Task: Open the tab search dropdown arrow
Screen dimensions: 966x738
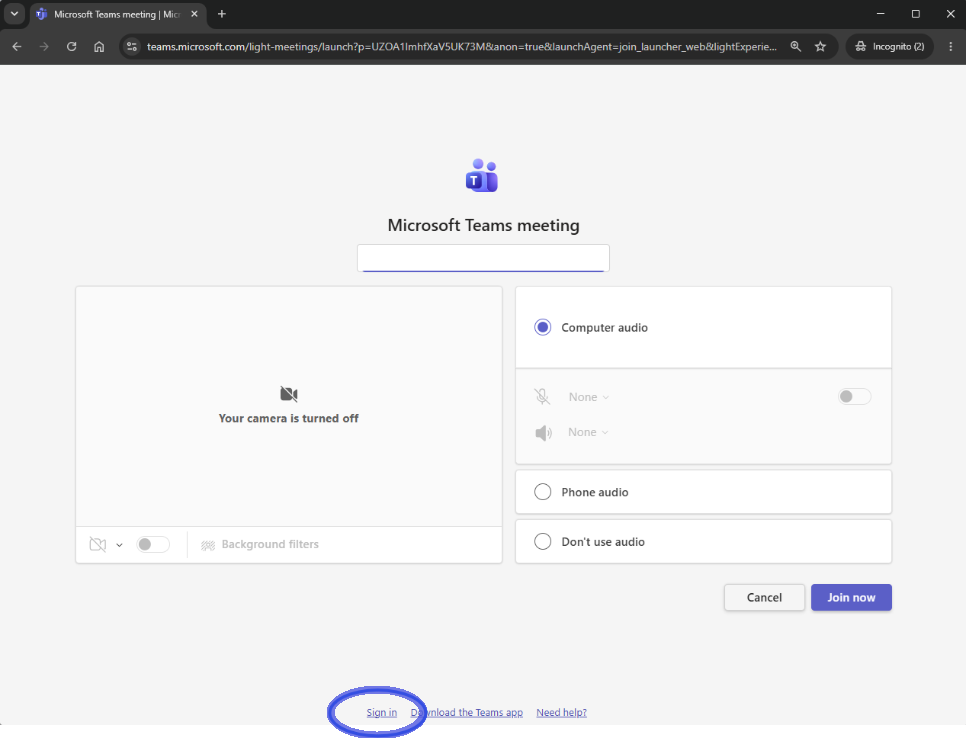Action: point(14,14)
